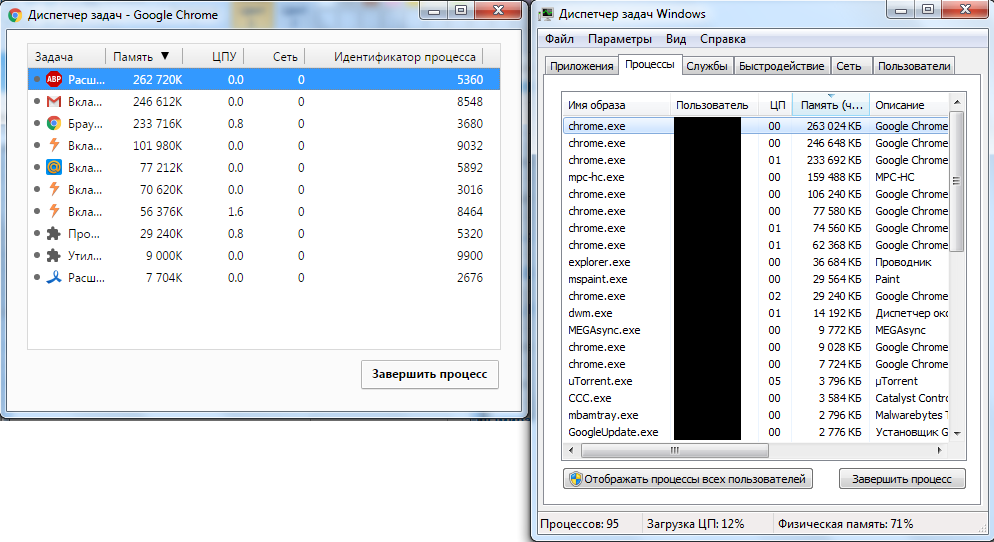Click the vertical scrollbar thumb in process list
994x542 pixels.
pos(957,181)
